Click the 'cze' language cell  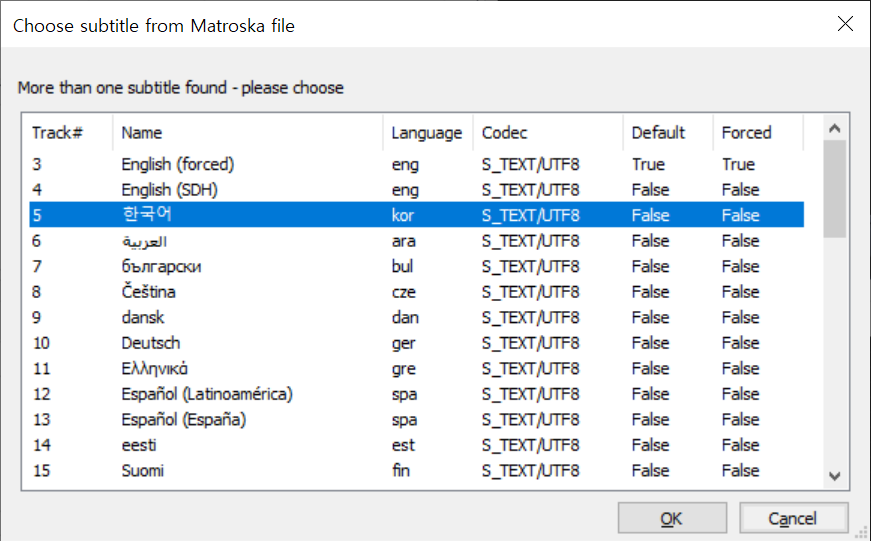click(404, 292)
